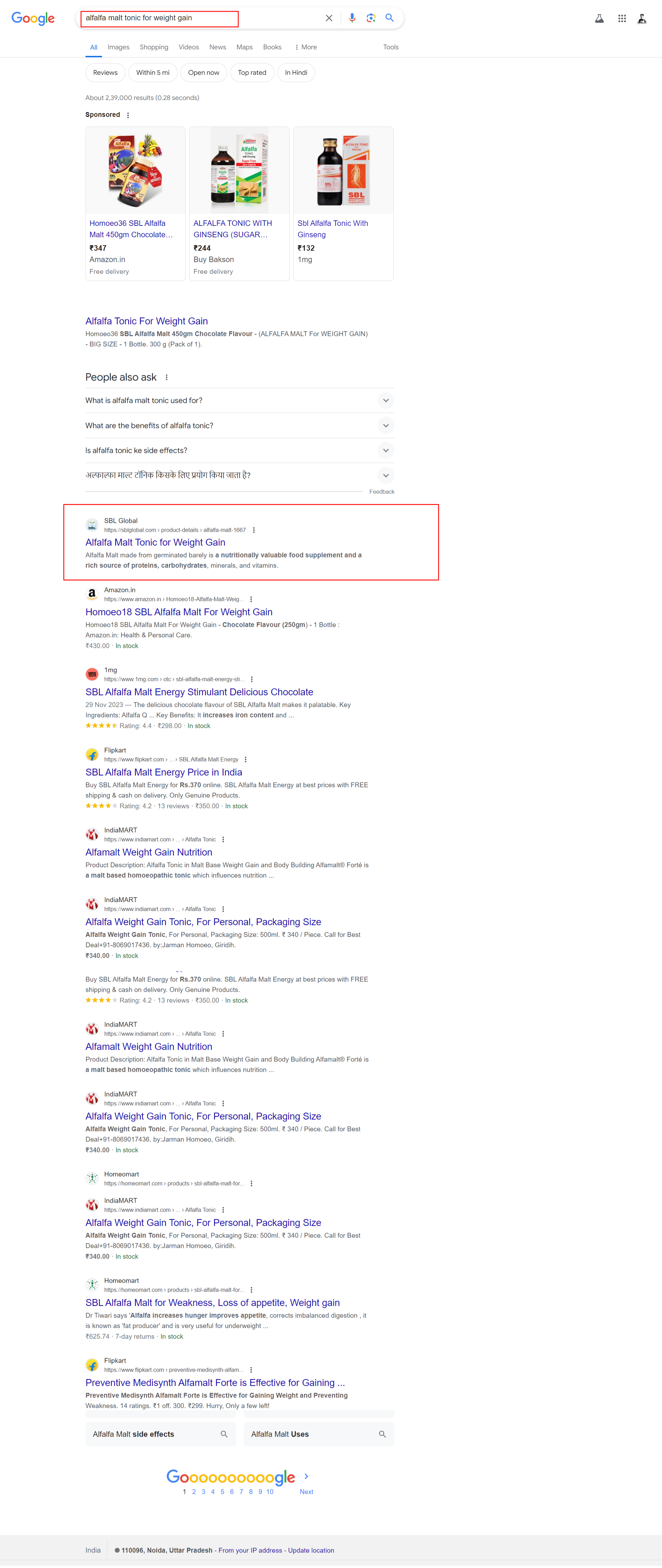Open the Google apps grid icon
662x1568 pixels.
point(621,19)
